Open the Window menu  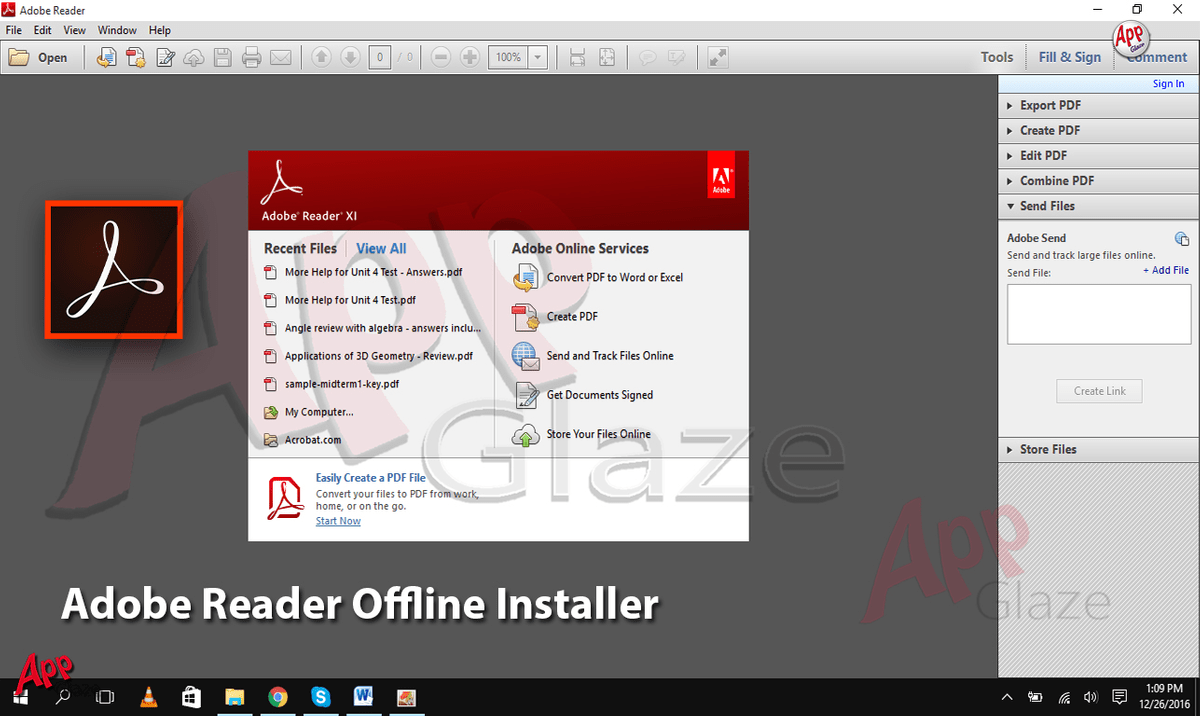click(x=117, y=30)
